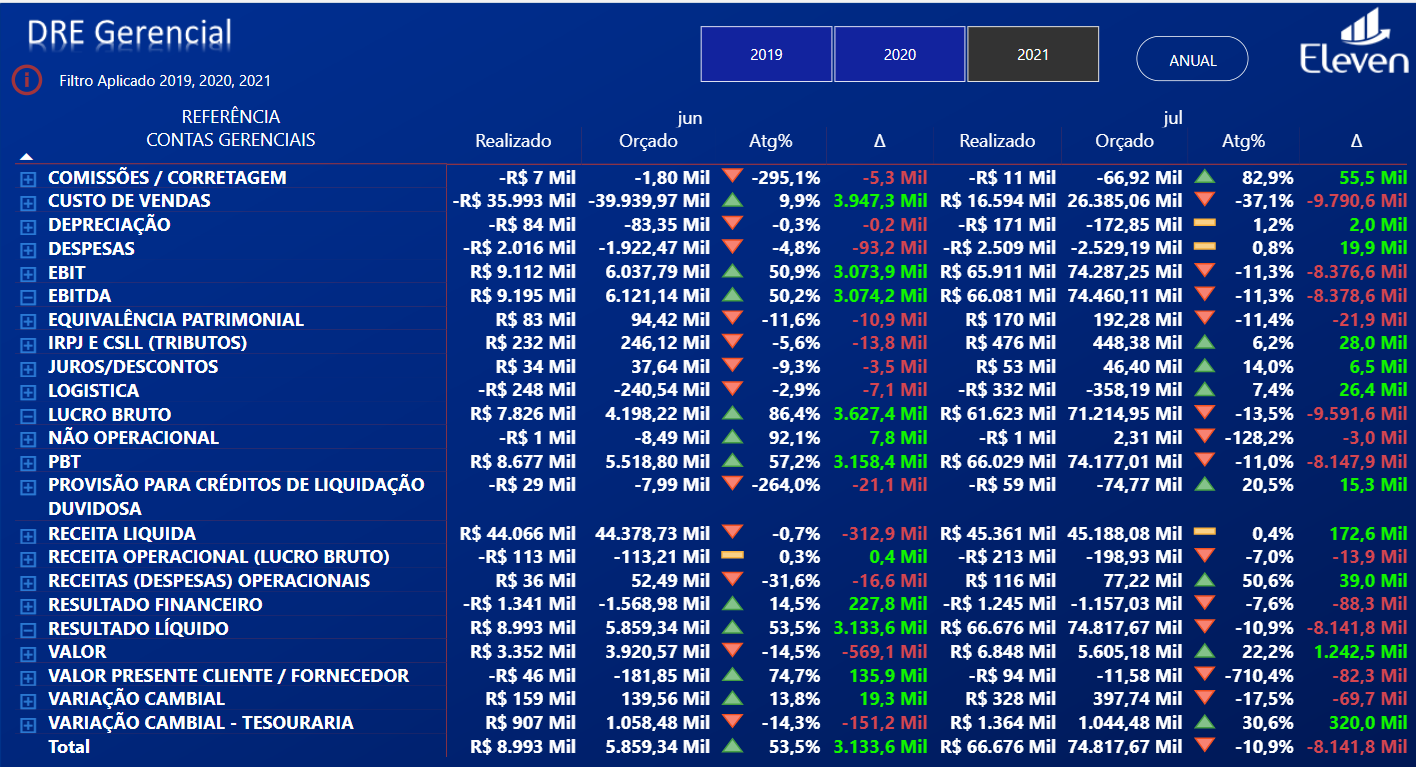Screen dimensions: 1416x767
Task: Expand the CUSTO DE VENDAS row
Action: click(28, 202)
